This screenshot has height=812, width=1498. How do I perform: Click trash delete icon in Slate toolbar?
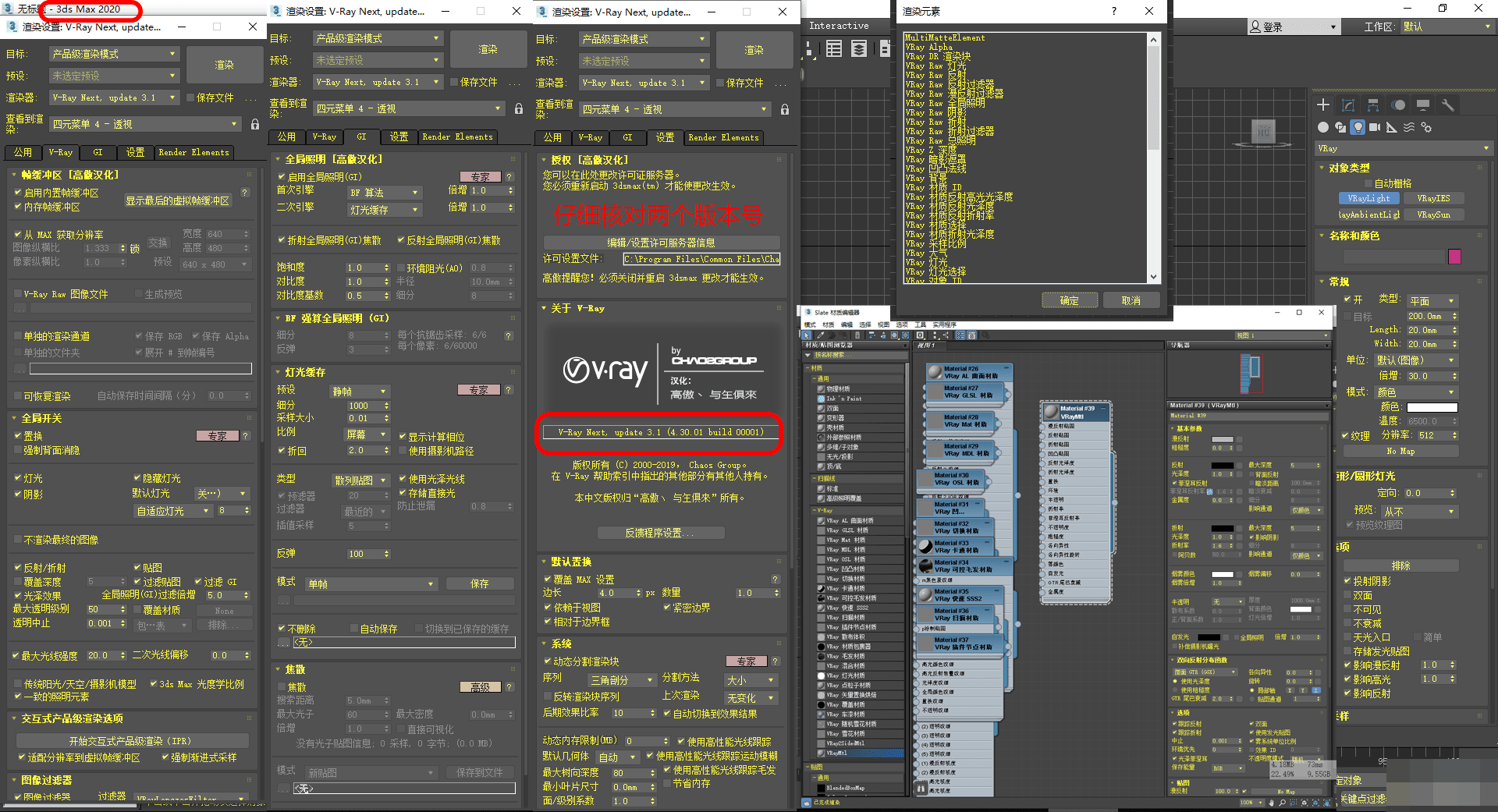[x=857, y=335]
